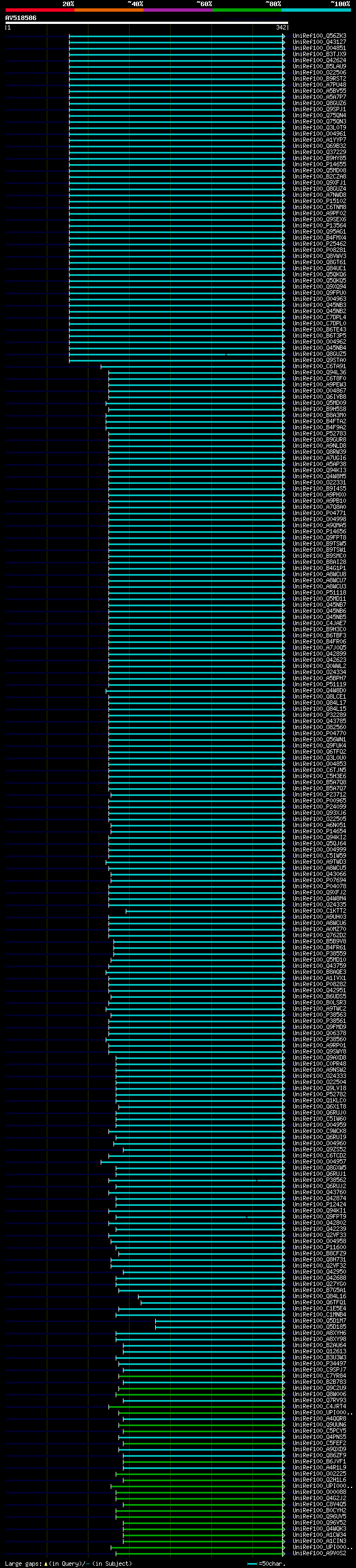Click hit label UniRef100_Q12613
356x1568 pixels.
coord(319,1351)
